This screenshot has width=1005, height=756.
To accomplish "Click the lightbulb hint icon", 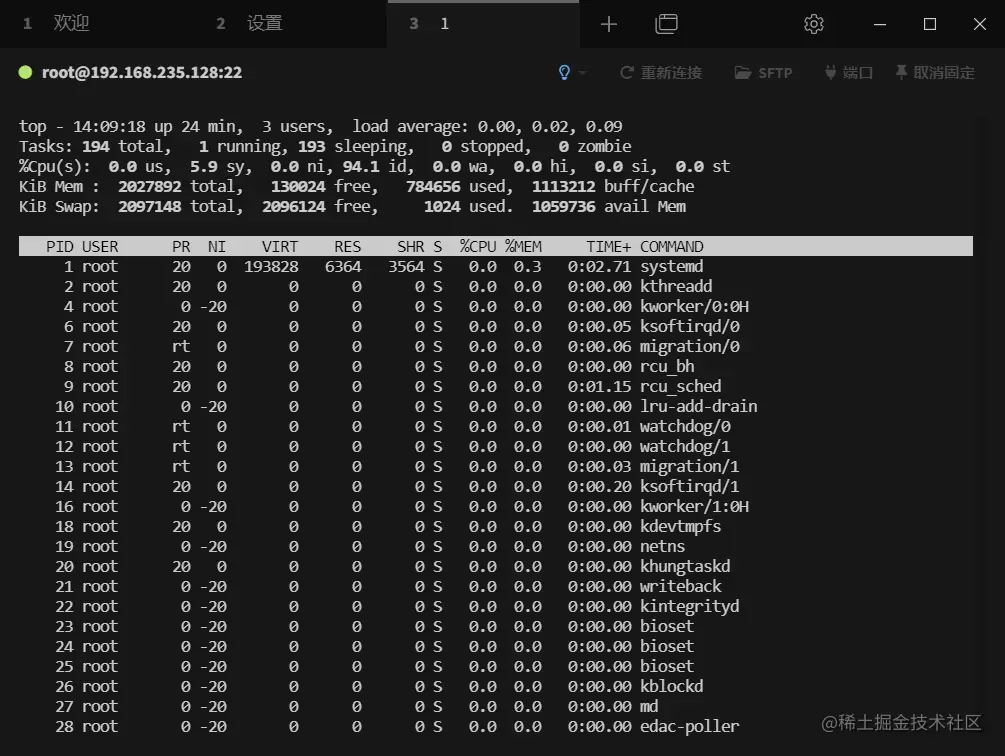I will [x=564, y=72].
